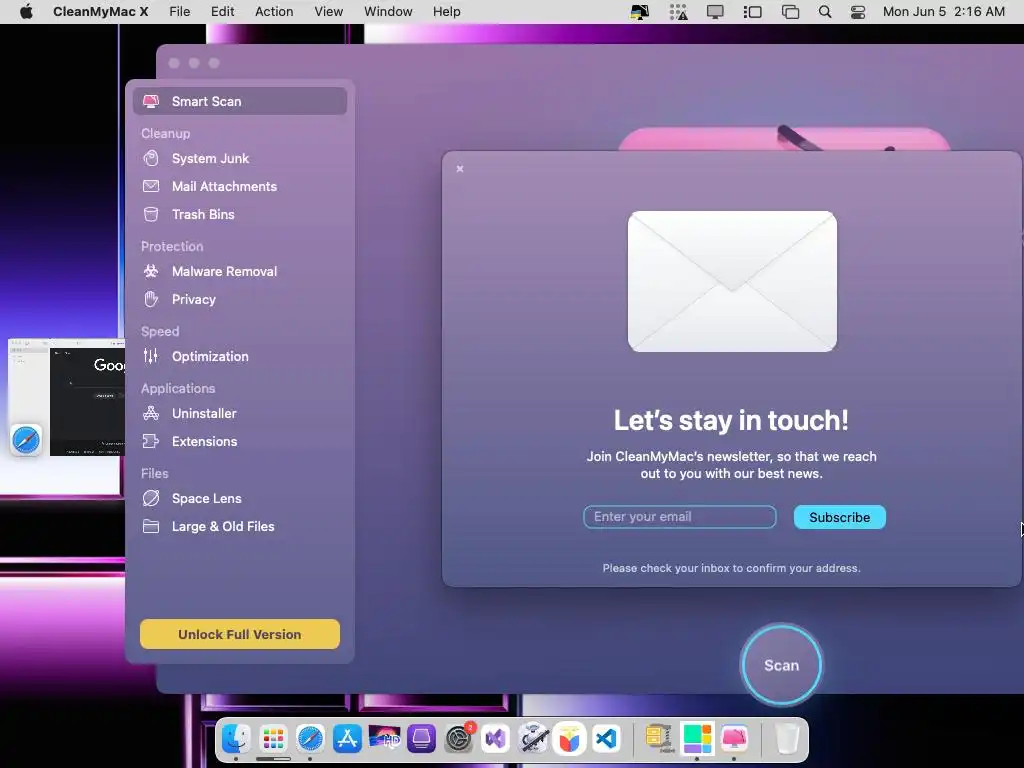Screen dimensions: 1024x768
Task: Click the Uninstaller icon in sidebar
Action: (151, 413)
